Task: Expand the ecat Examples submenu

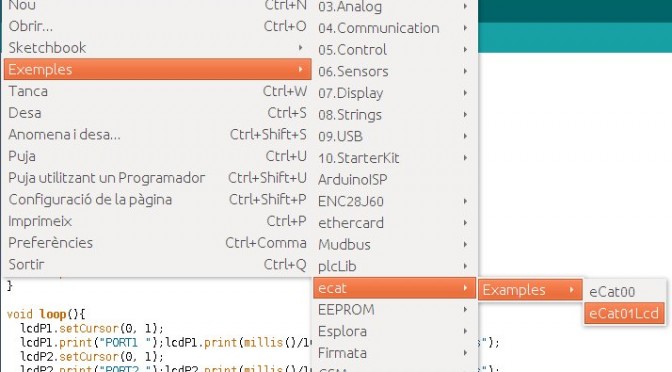Action: coord(530,290)
